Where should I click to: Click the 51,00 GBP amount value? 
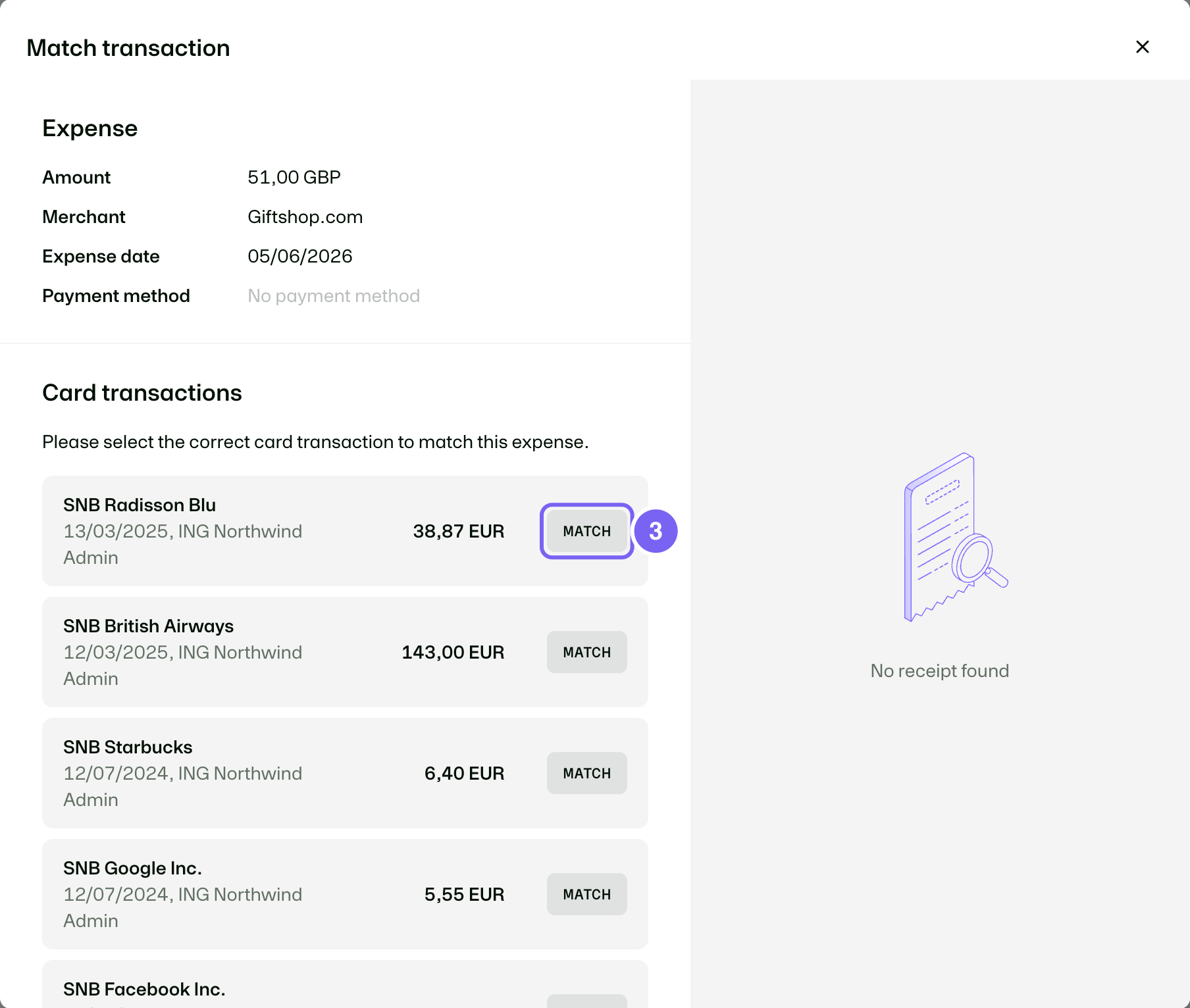pyautogui.click(x=294, y=177)
